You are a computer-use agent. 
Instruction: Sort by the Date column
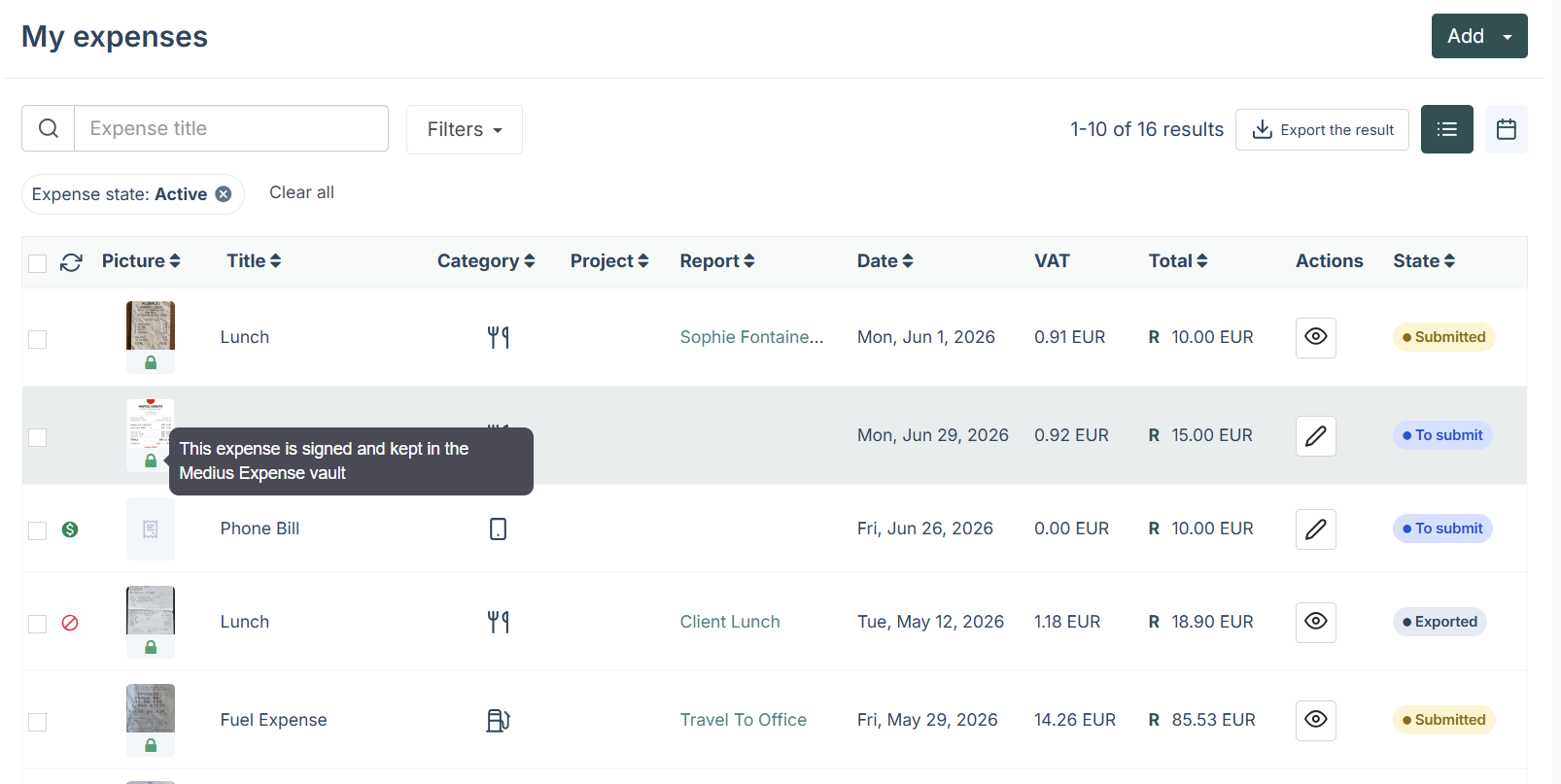click(885, 260)
